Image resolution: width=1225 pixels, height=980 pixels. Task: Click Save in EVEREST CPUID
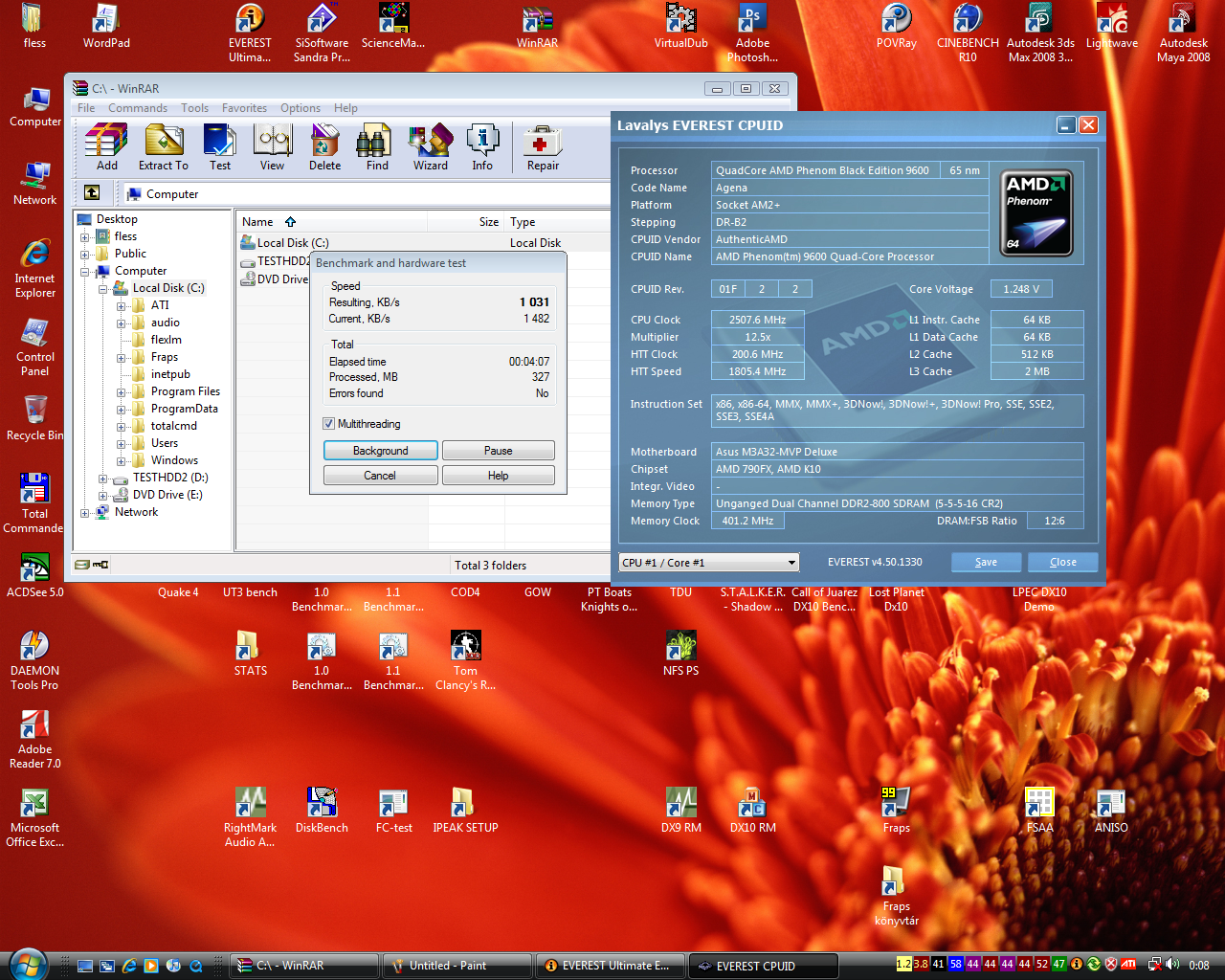[986, 562]
